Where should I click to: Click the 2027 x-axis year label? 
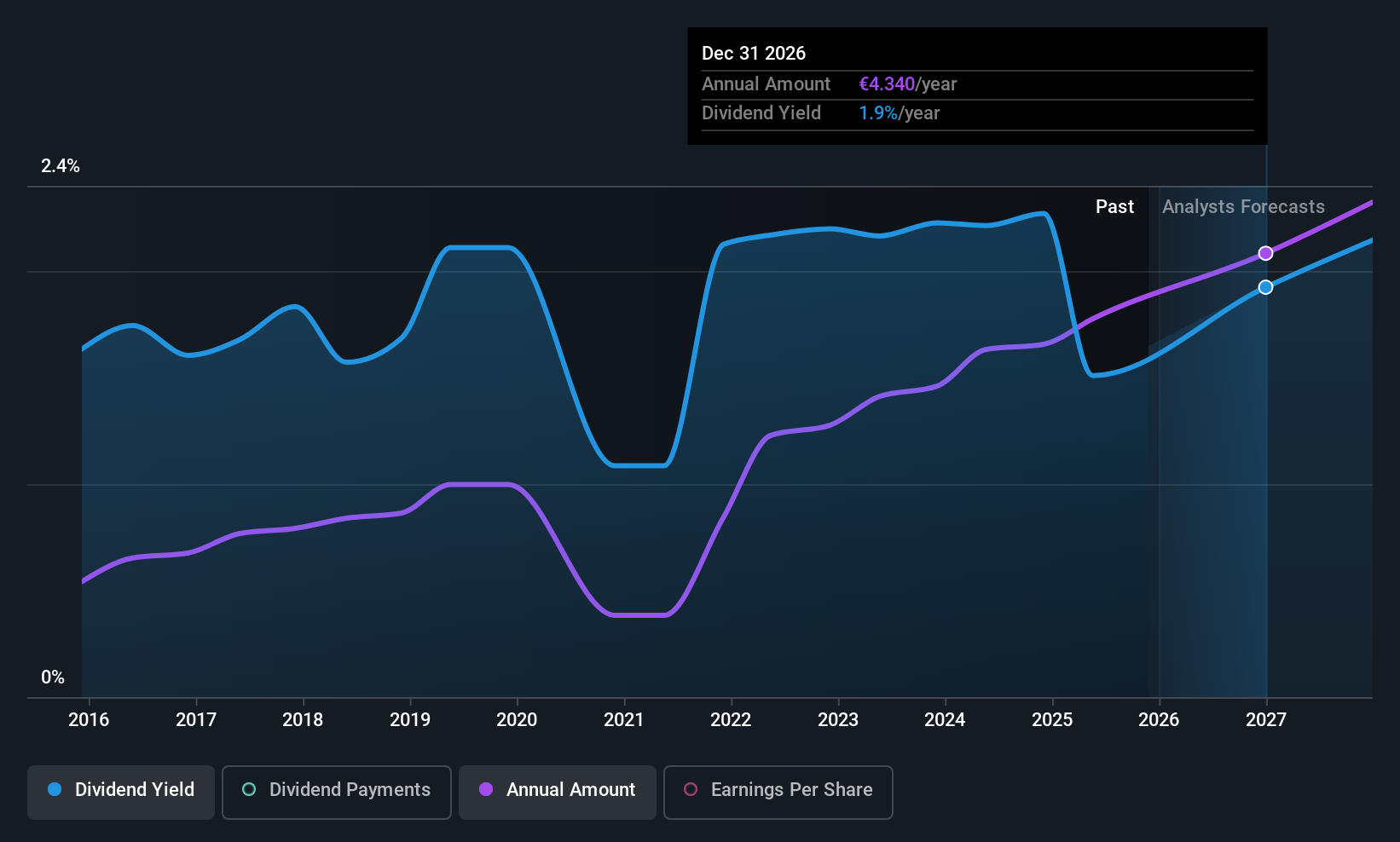[x=1266, y=719]
